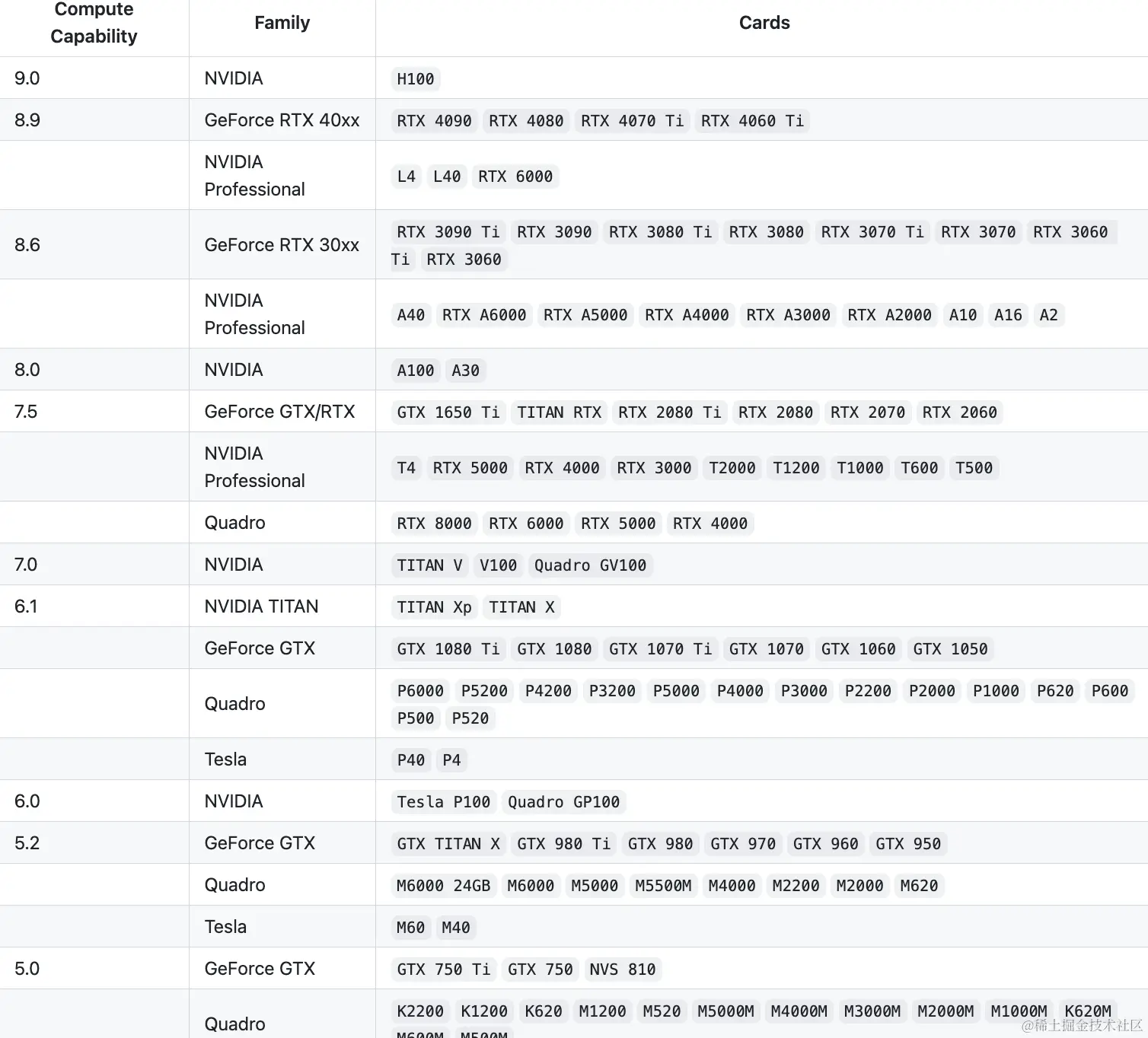1148x1038 pixels.
Task: Select the A30 card tag
Action: (x=465, y=371)
